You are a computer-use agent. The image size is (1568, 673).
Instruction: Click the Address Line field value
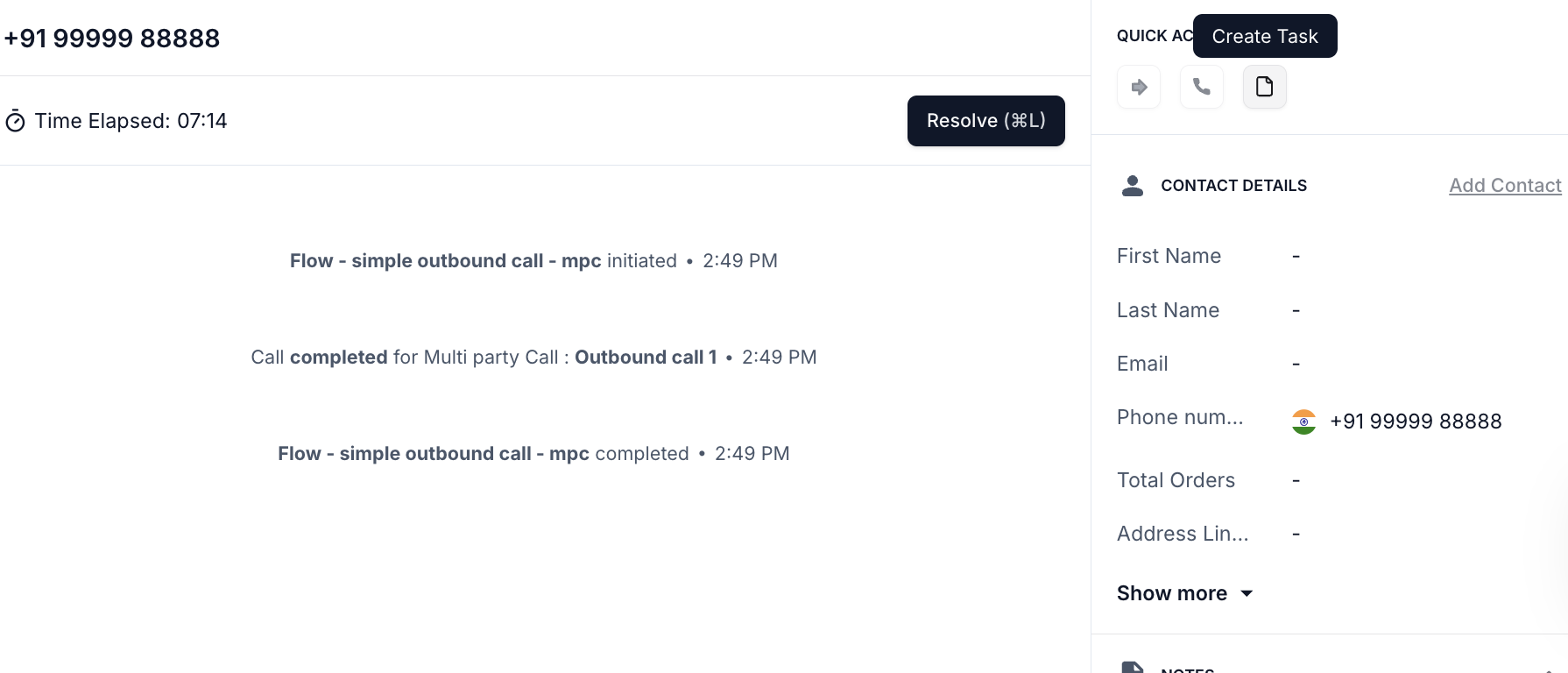(1296, 535)
